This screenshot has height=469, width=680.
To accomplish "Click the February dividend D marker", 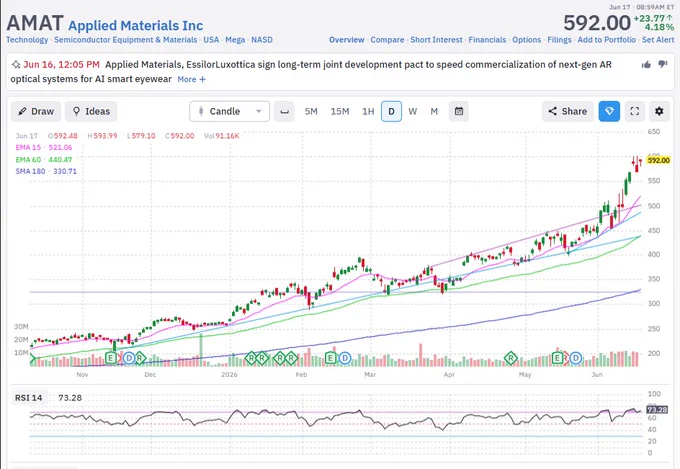I will click(x=345, y=358).
